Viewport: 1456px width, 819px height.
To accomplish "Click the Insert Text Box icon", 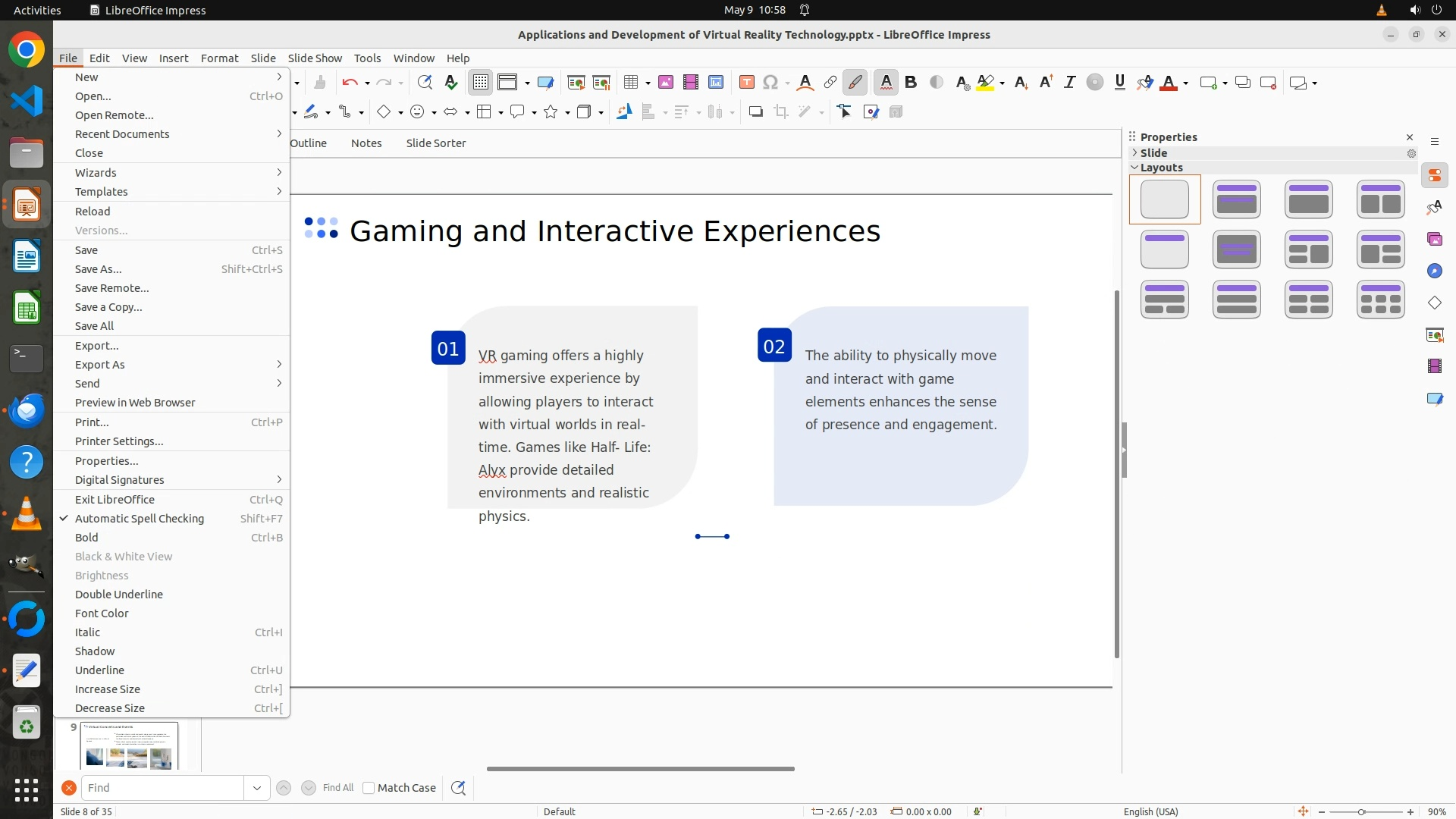I will tap(746, 83).
